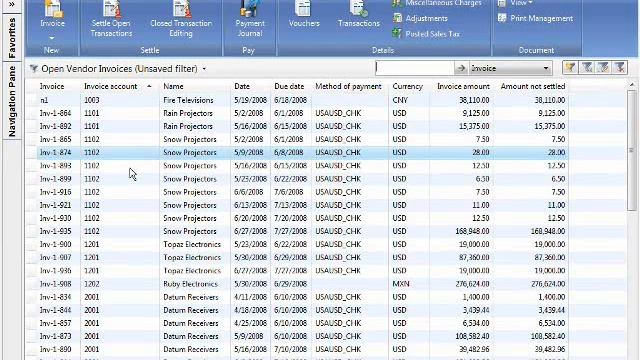
Task: Sort by Method of payment column header
Action: (348, 87)
